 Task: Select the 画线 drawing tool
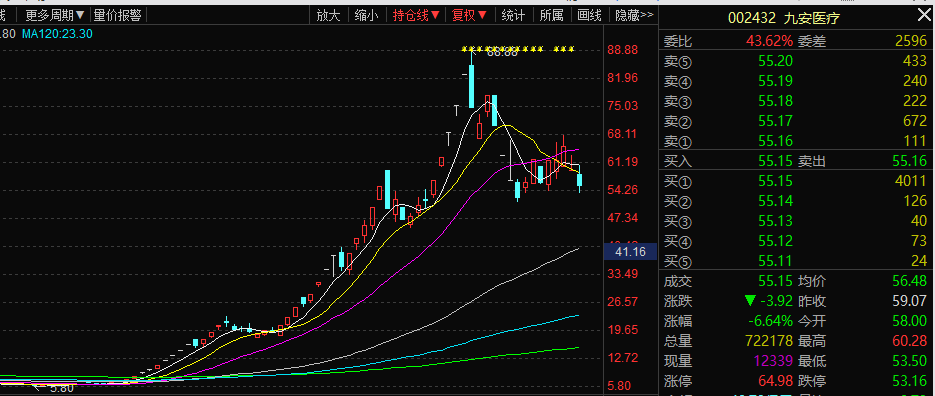coord(589,15)
